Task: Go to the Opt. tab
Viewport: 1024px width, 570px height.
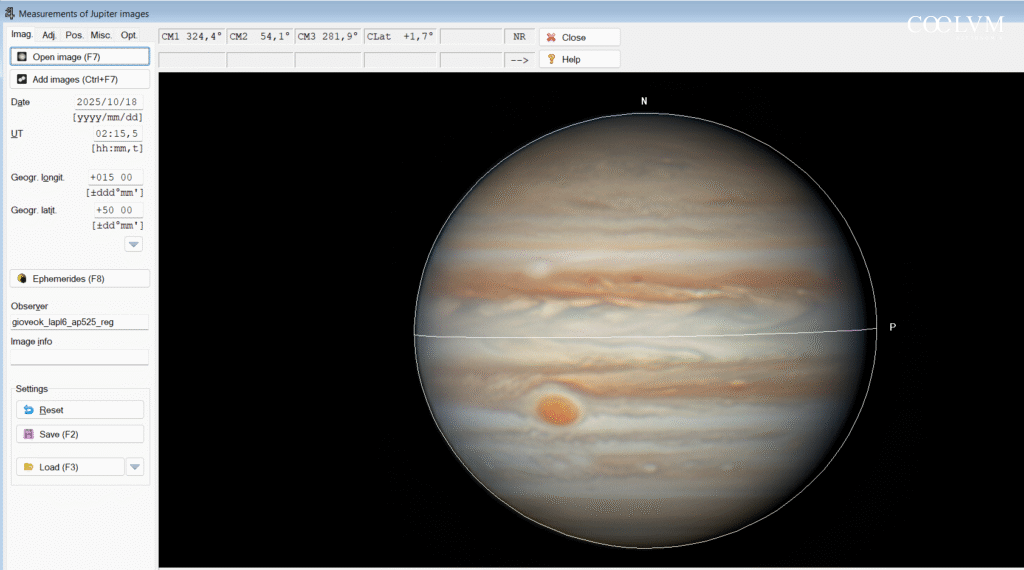Action: pyautogui.click(x=129, y=35)
